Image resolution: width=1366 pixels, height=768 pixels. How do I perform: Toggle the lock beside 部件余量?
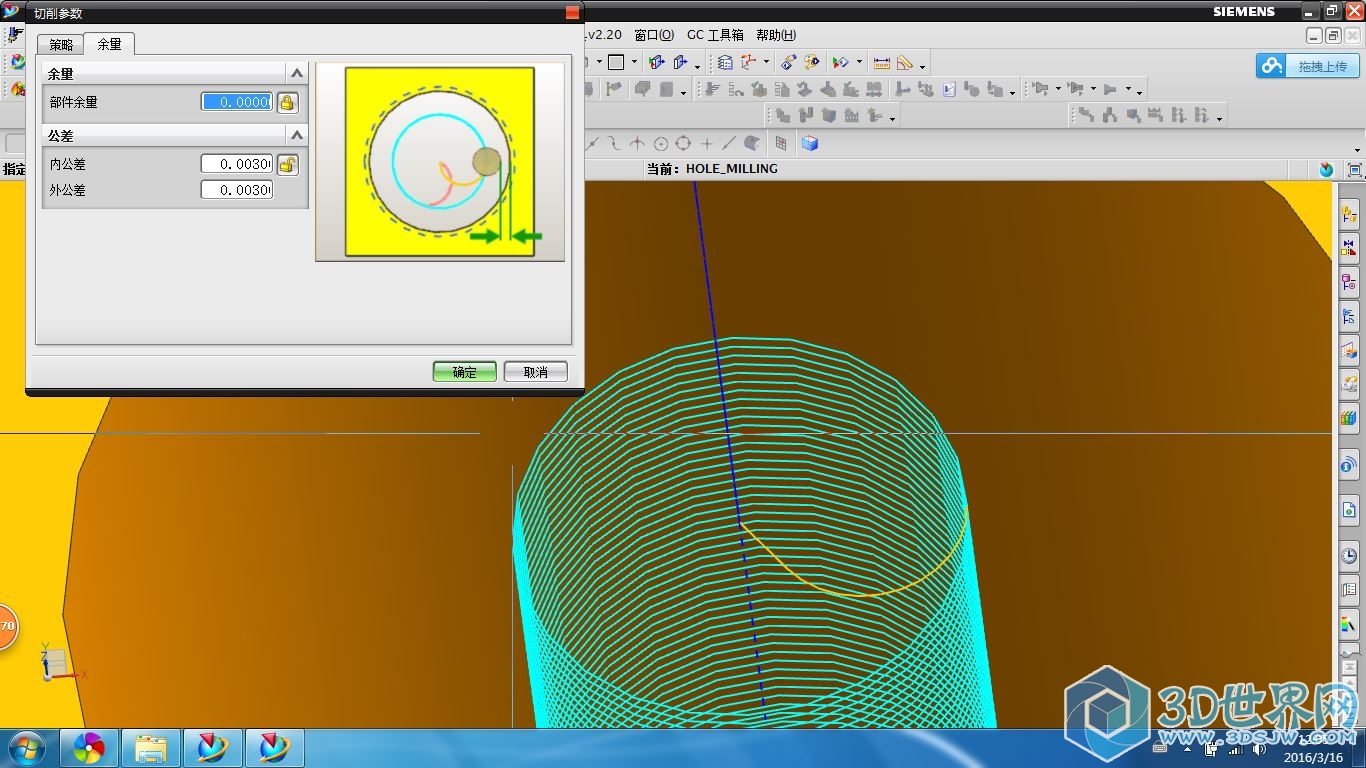[287, 102]
